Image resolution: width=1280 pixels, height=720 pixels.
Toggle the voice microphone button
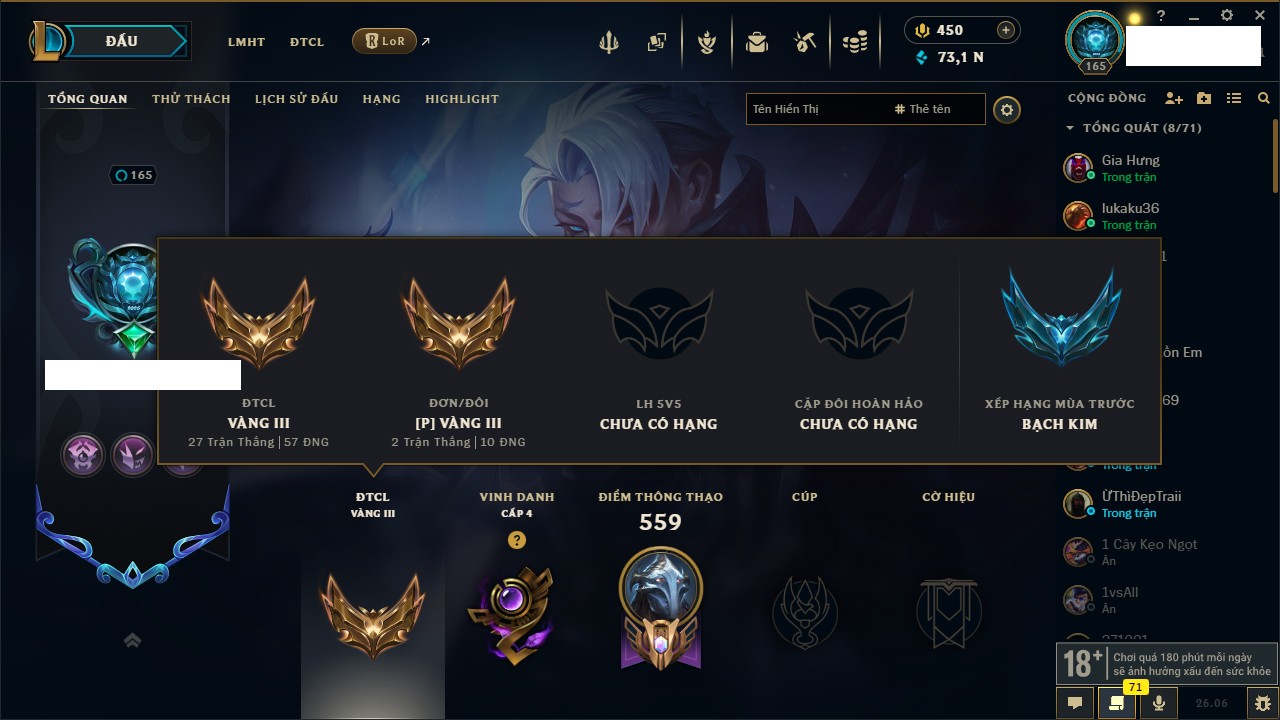1159,703
